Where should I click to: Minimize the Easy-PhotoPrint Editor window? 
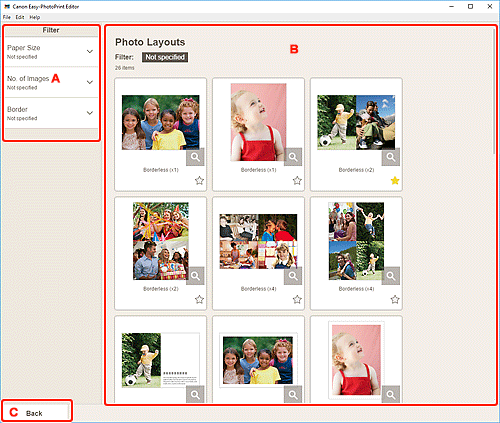click(451, 6)
